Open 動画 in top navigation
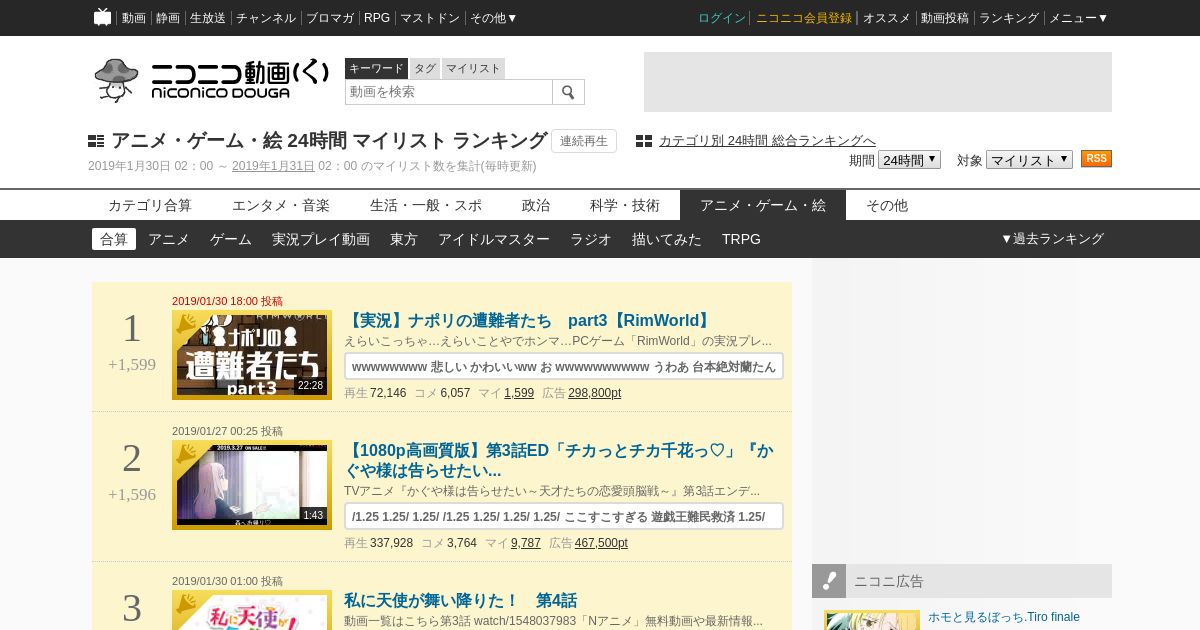Screen dimensions: 1200x630 tap(134, 18)
